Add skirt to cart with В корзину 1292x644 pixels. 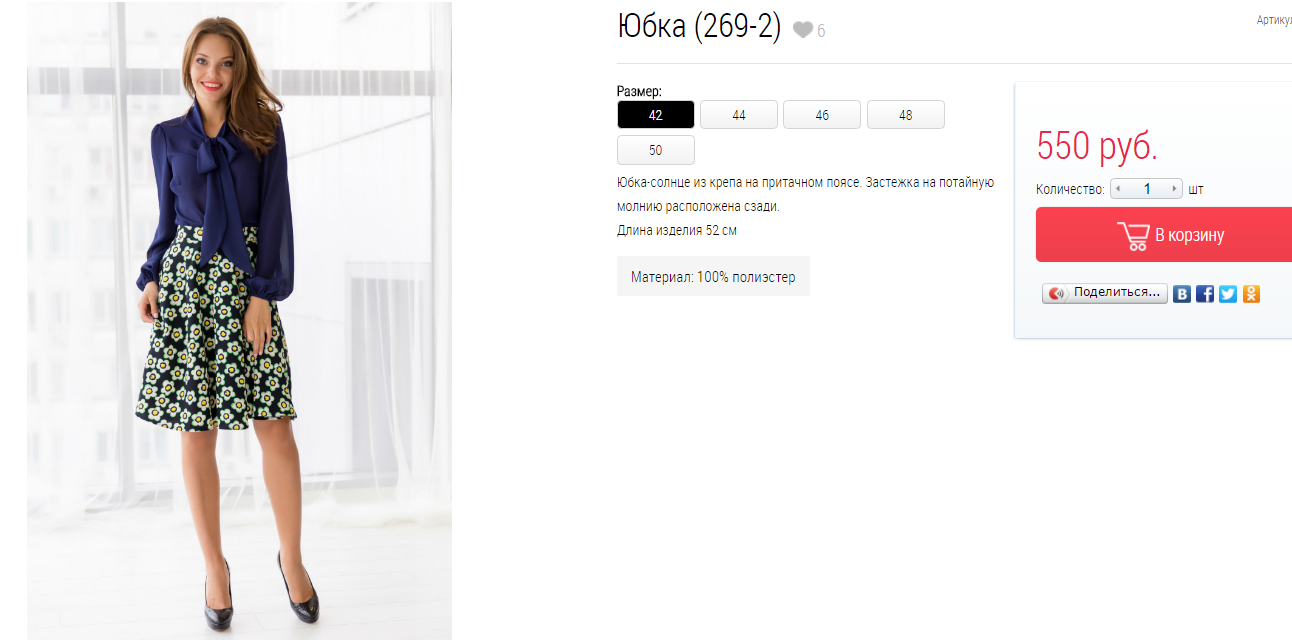click(1164, 235)
